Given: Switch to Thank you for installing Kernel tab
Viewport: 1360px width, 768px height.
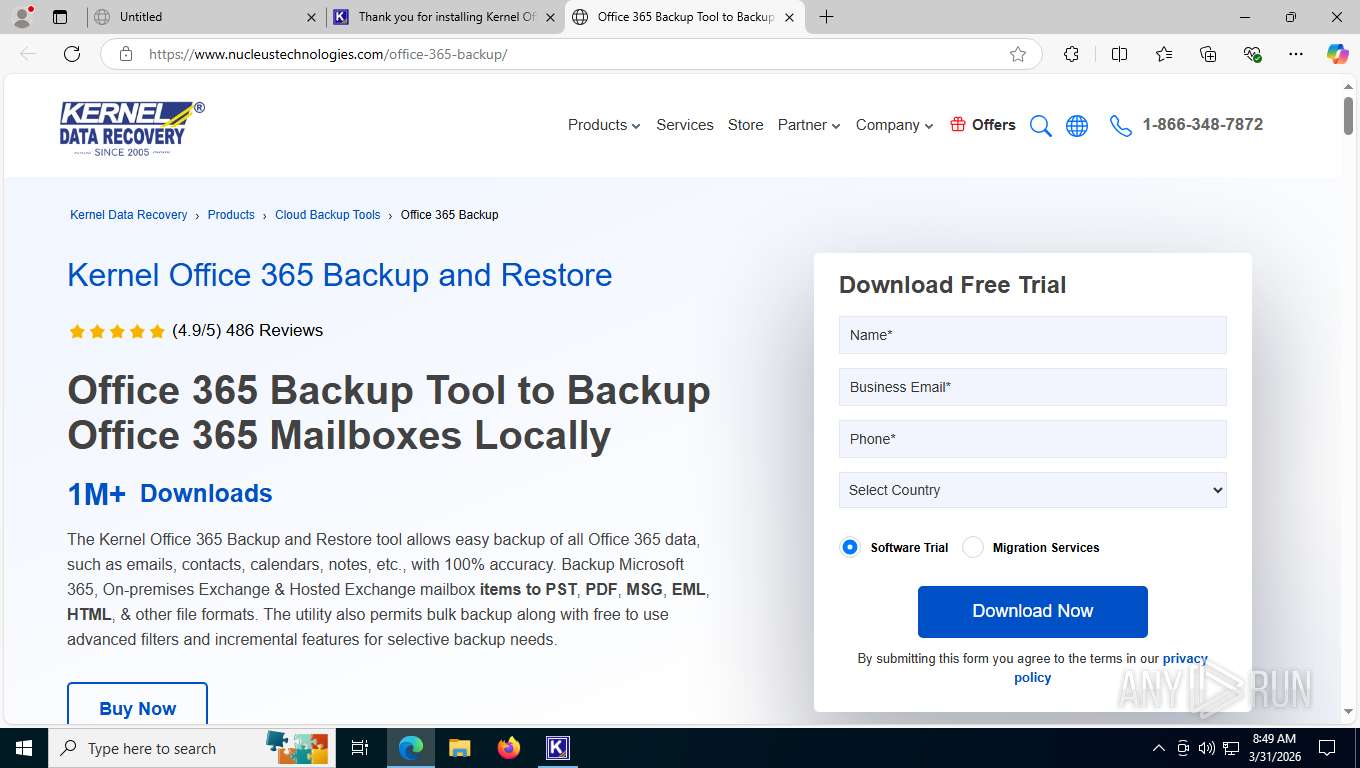Looking at the screenshot, I should coord(445,17).
